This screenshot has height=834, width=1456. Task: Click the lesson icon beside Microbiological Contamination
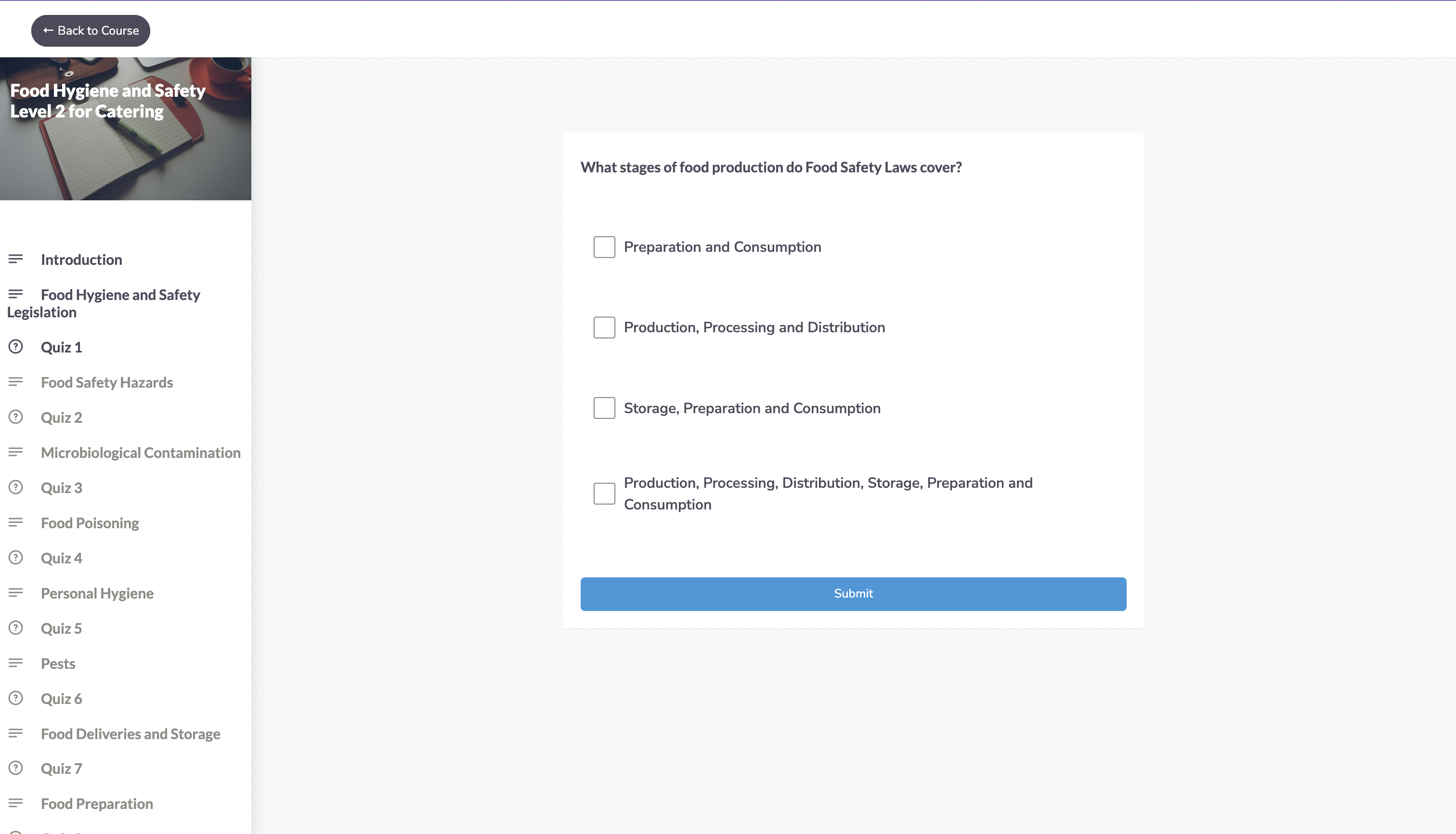click(15, 453)
